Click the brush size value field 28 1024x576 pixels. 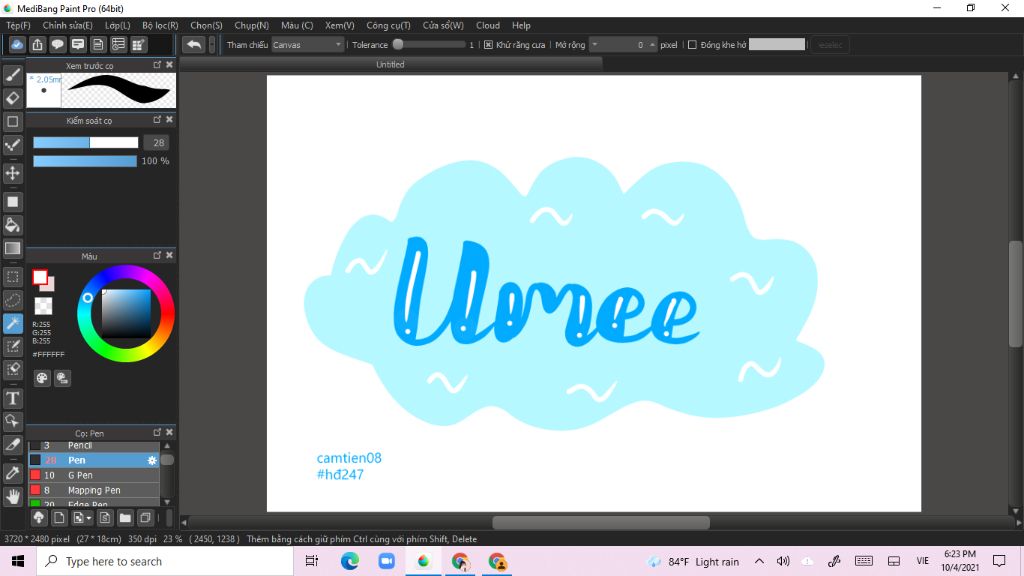tap(156, 142)
